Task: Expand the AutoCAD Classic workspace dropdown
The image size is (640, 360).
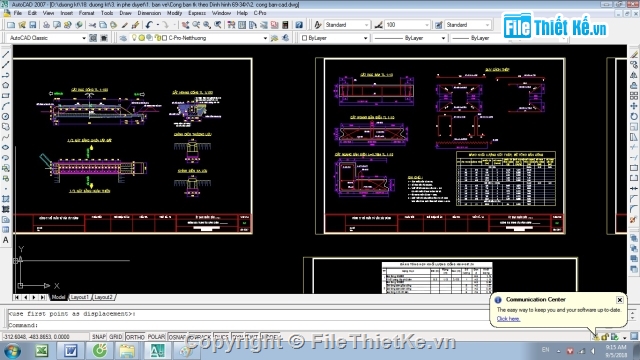Action: [47, 38]
